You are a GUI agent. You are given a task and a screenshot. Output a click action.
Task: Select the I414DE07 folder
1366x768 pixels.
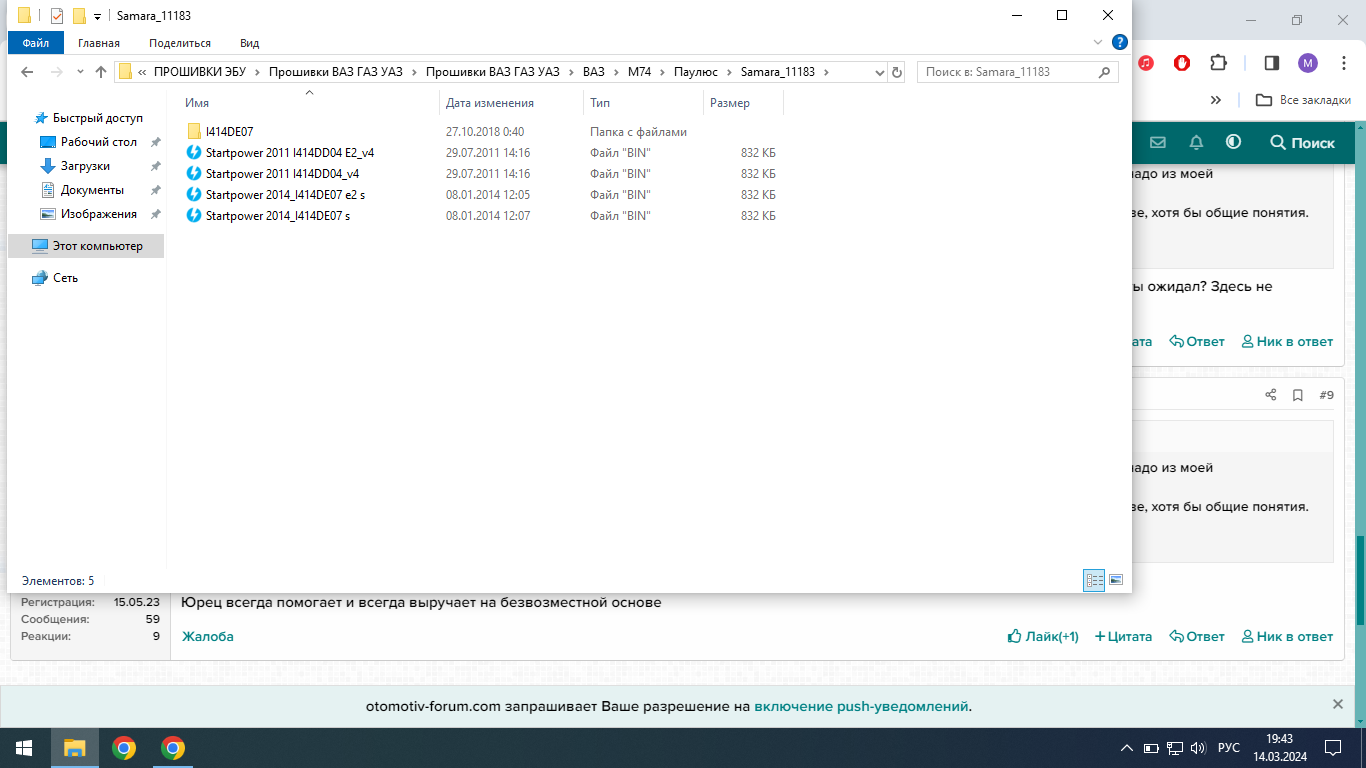pos(229,132)
